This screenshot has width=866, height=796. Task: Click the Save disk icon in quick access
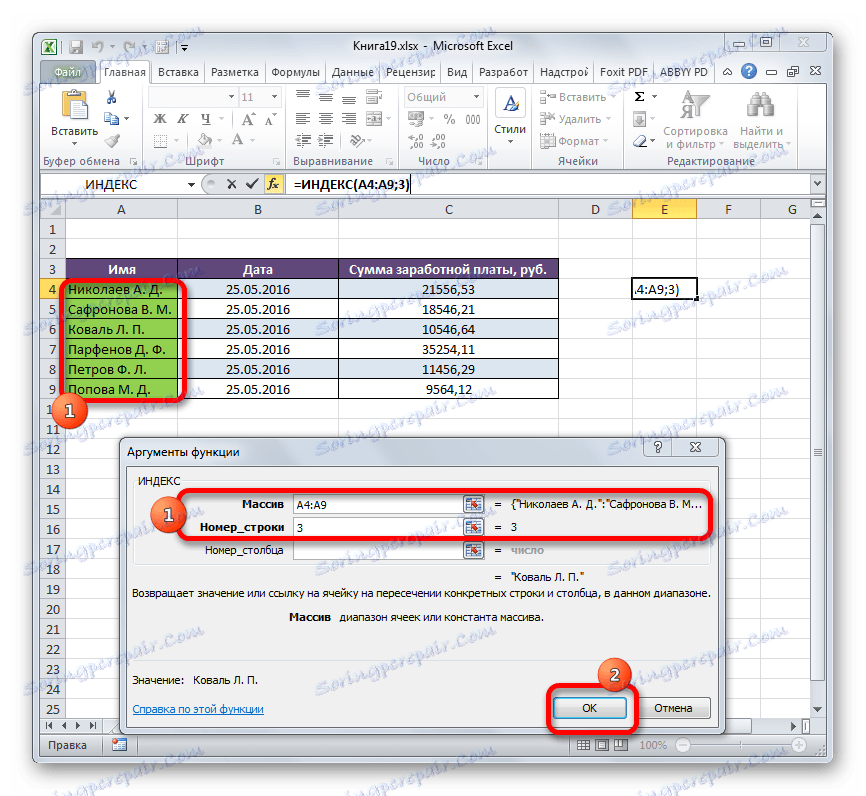click(76, 47)
